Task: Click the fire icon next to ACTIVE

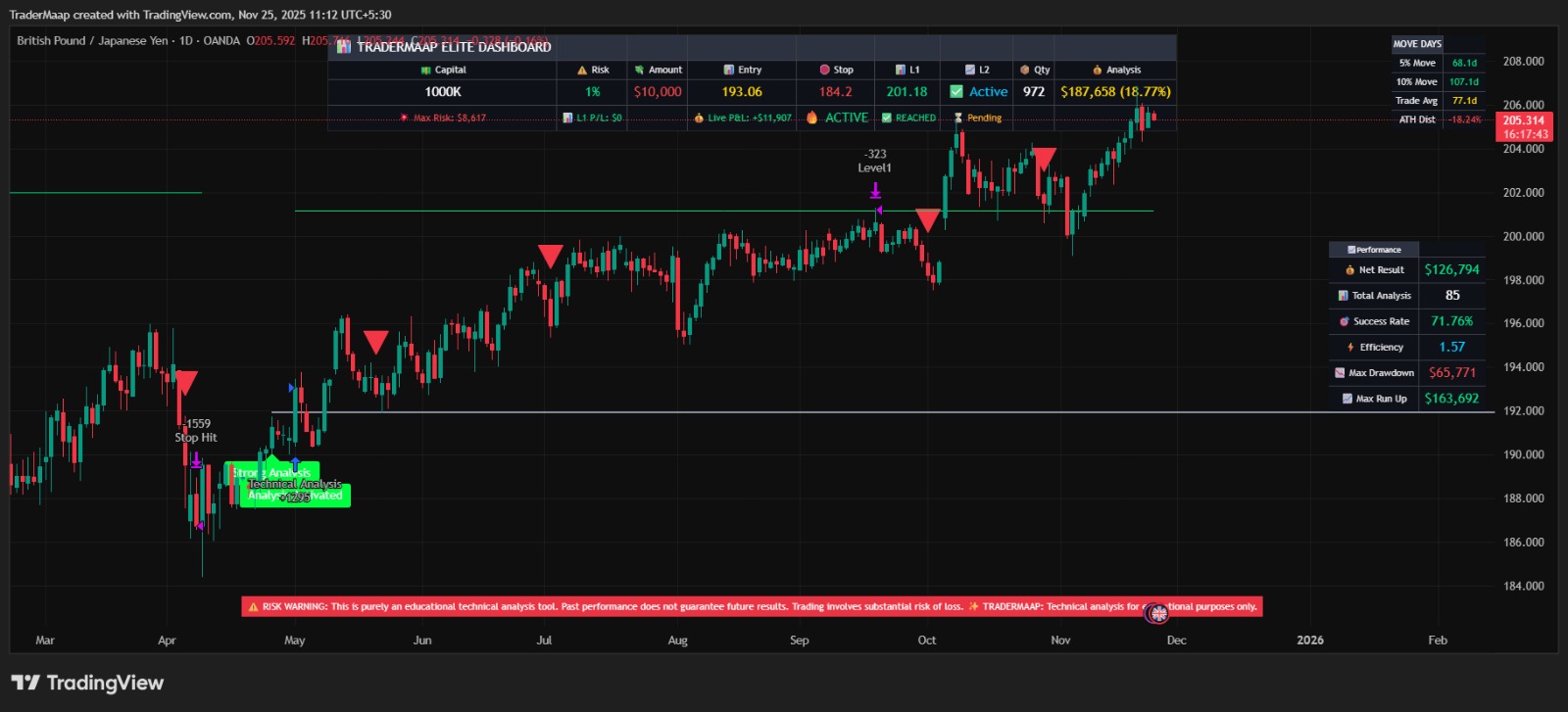Action: [811, 118]
